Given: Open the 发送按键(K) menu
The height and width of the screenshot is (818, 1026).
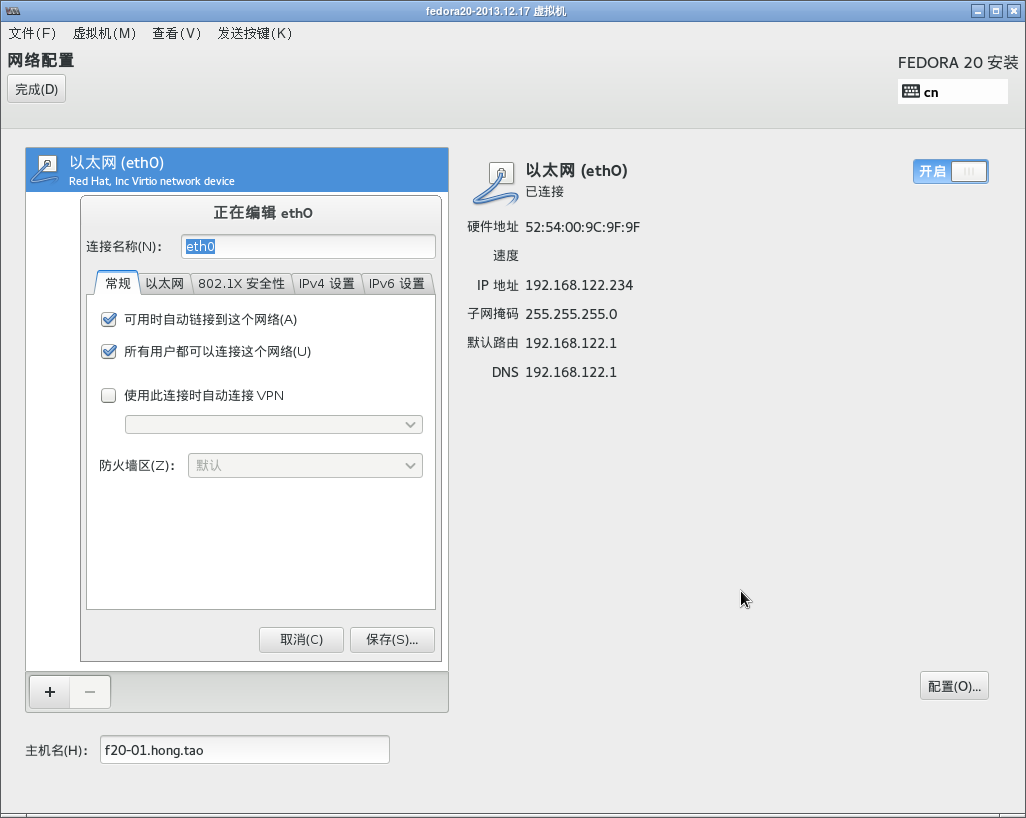Looking at the screenshot, I should [255, 33].
